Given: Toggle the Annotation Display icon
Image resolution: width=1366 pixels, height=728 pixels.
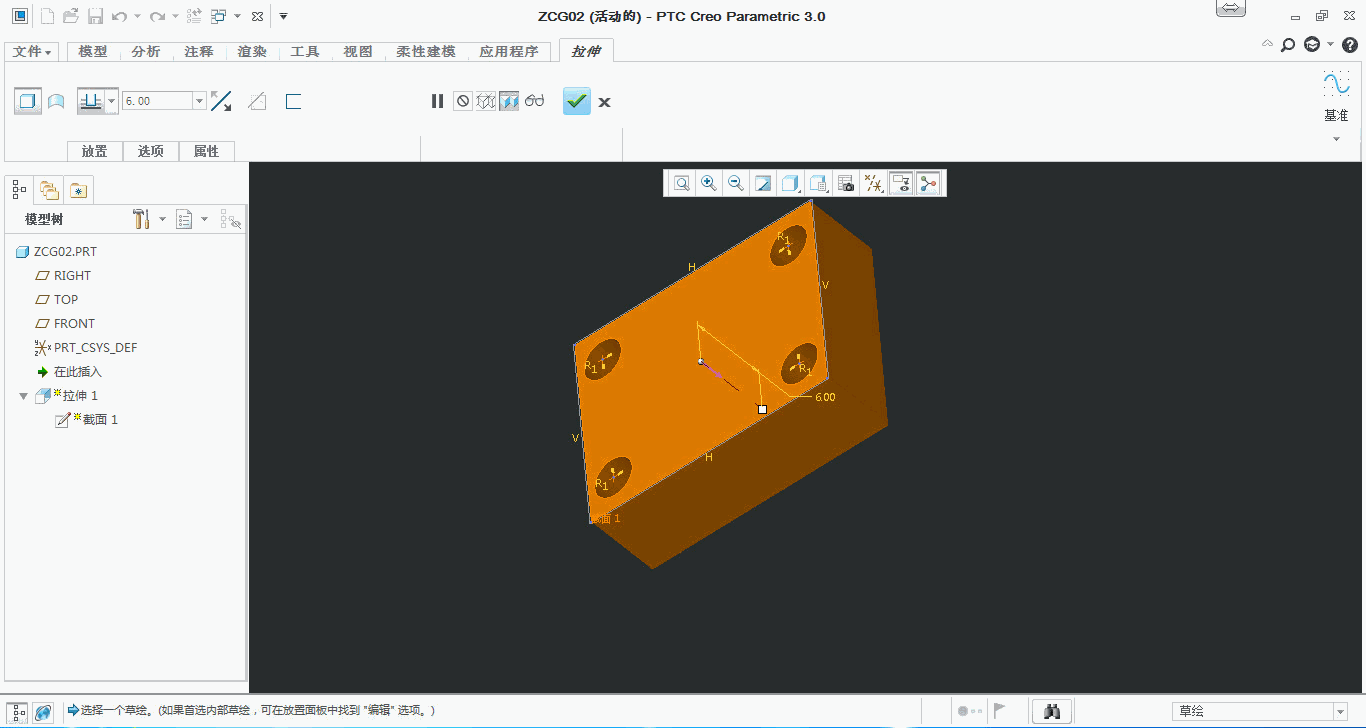Looking at the screenshot, I should (901, 183).
